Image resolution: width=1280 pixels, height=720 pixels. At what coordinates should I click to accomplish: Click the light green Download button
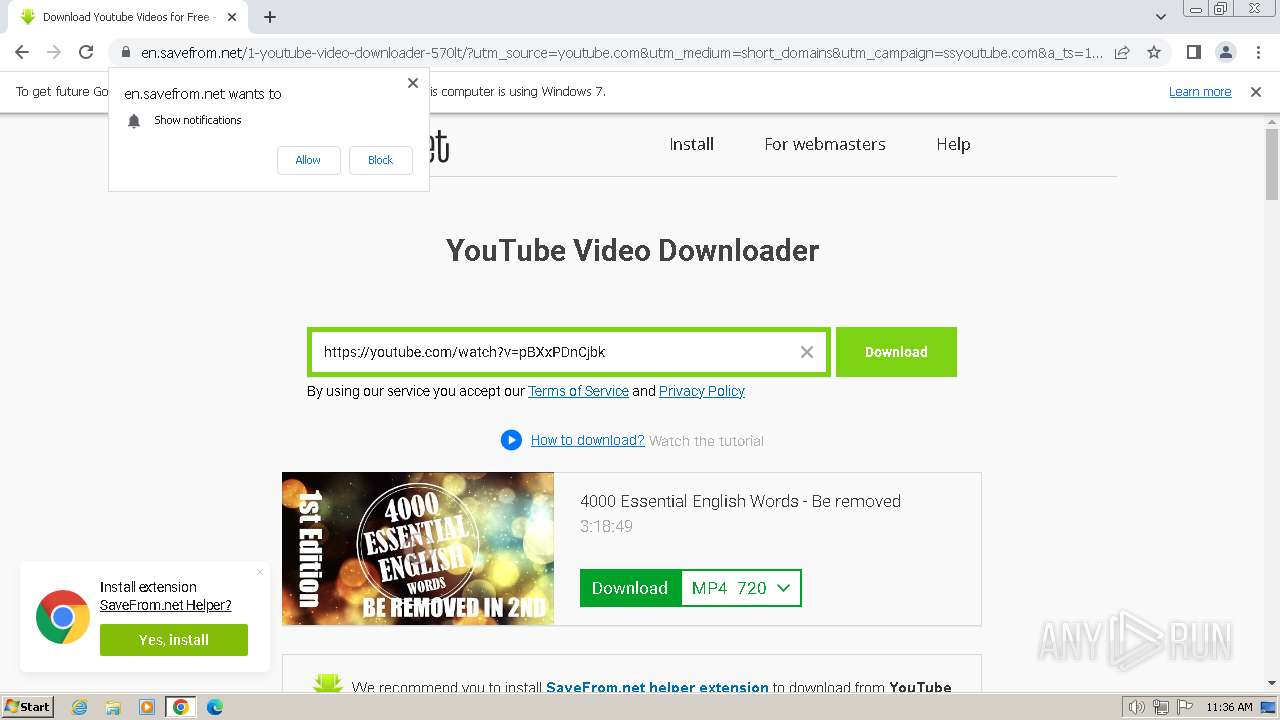coord(896,352)
